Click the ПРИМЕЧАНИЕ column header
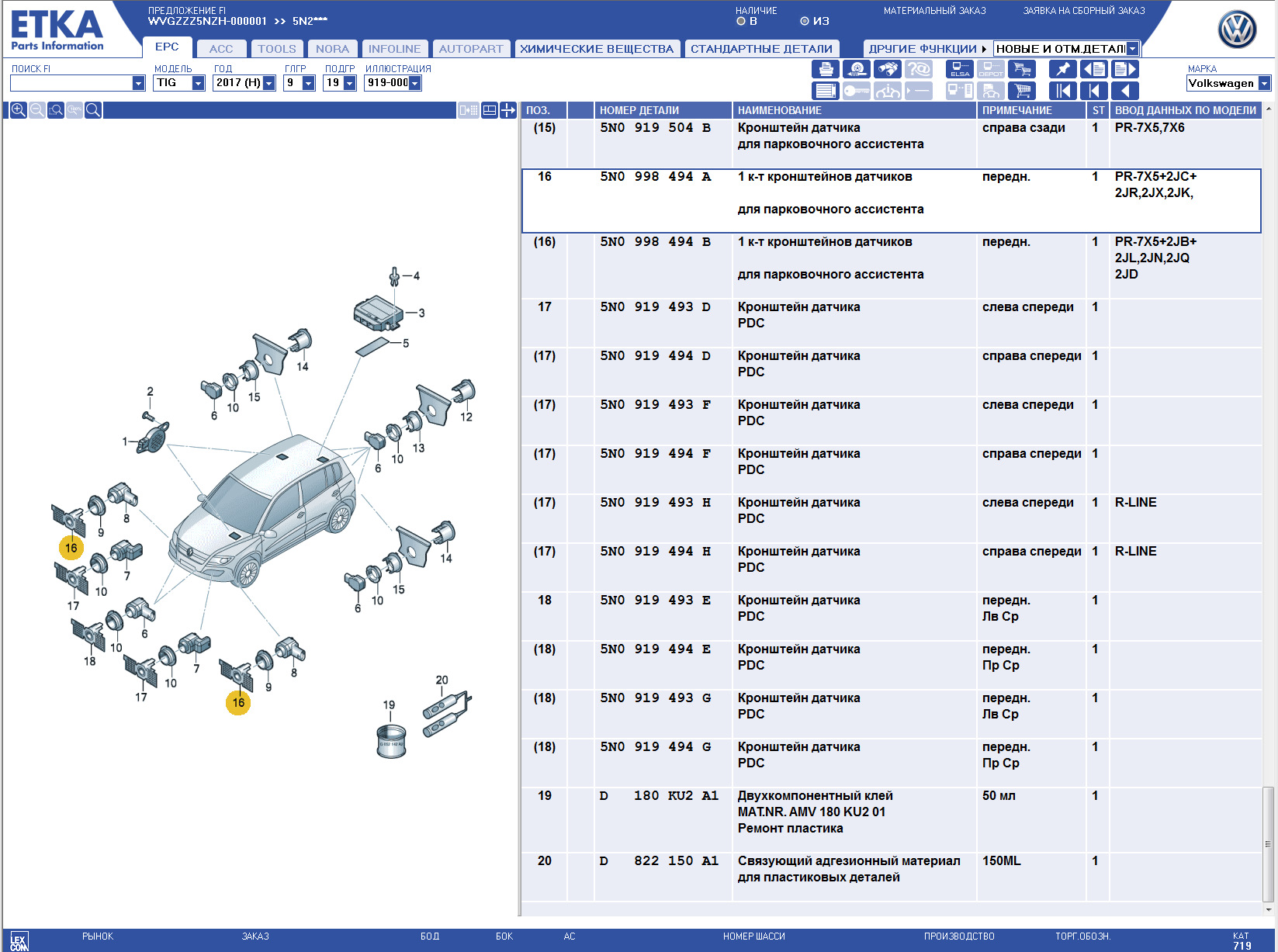Image resolution: width=1278 pixels, height=952 pixels. click(x=1031, y=110)
